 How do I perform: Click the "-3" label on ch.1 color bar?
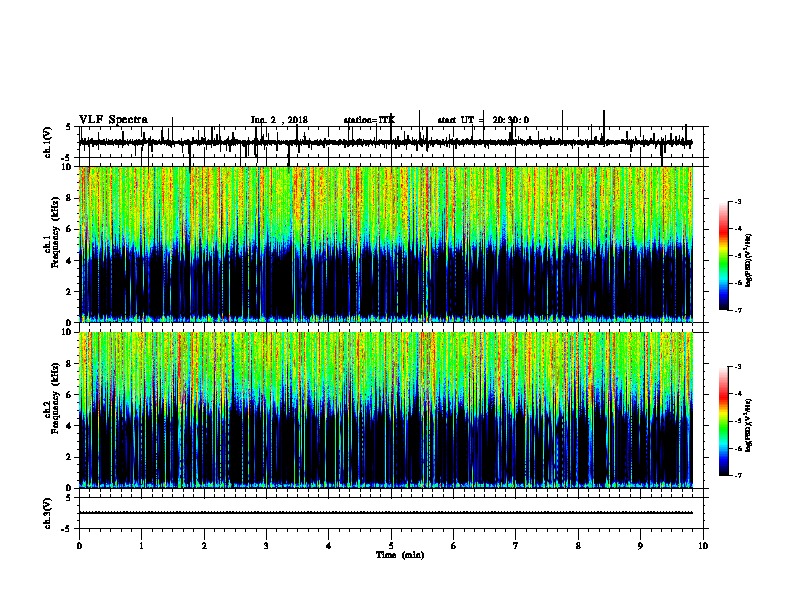click(738, 201)
